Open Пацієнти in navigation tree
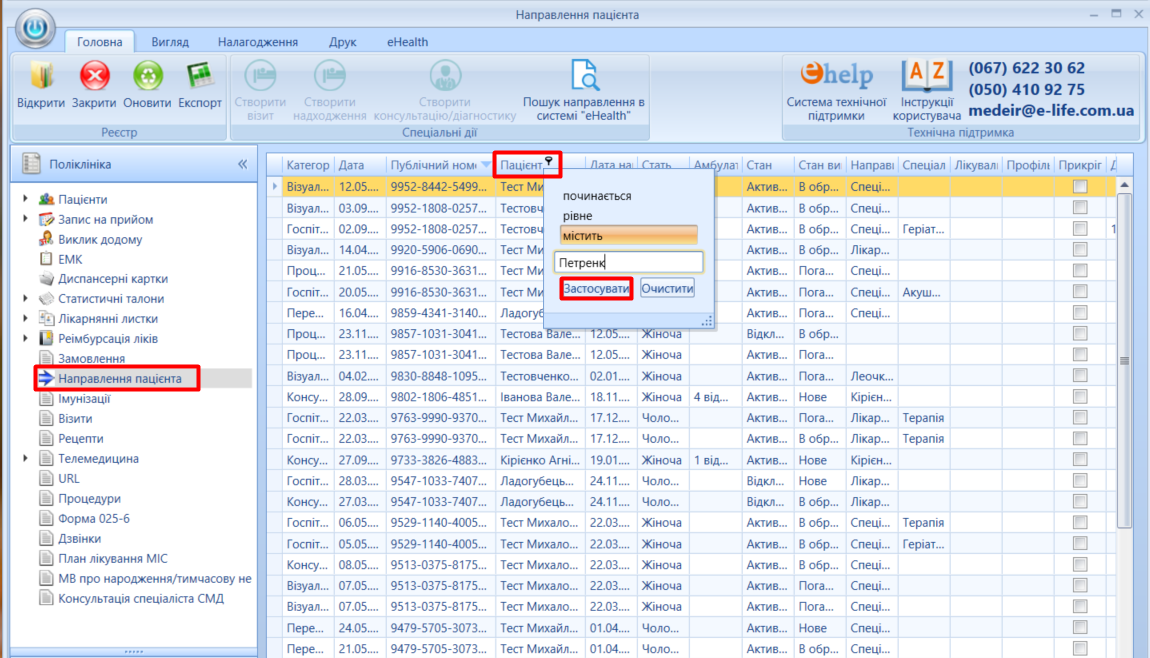Viewport: 1150px width, 658px height. 82,200
